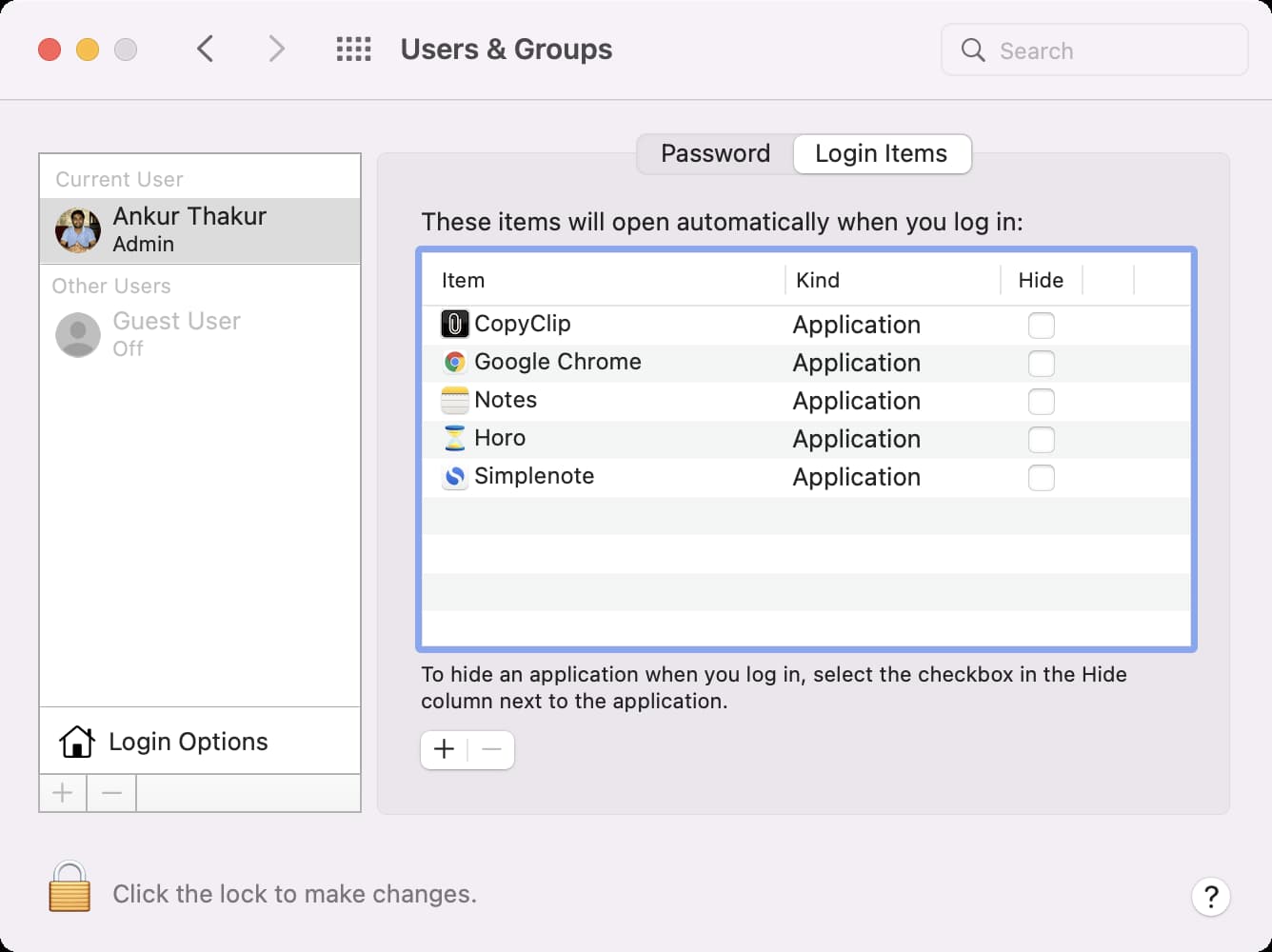This screenshot has height=952, width=1272.
Task: Select the CopyClip row name
Action: [x=523, y=325]
